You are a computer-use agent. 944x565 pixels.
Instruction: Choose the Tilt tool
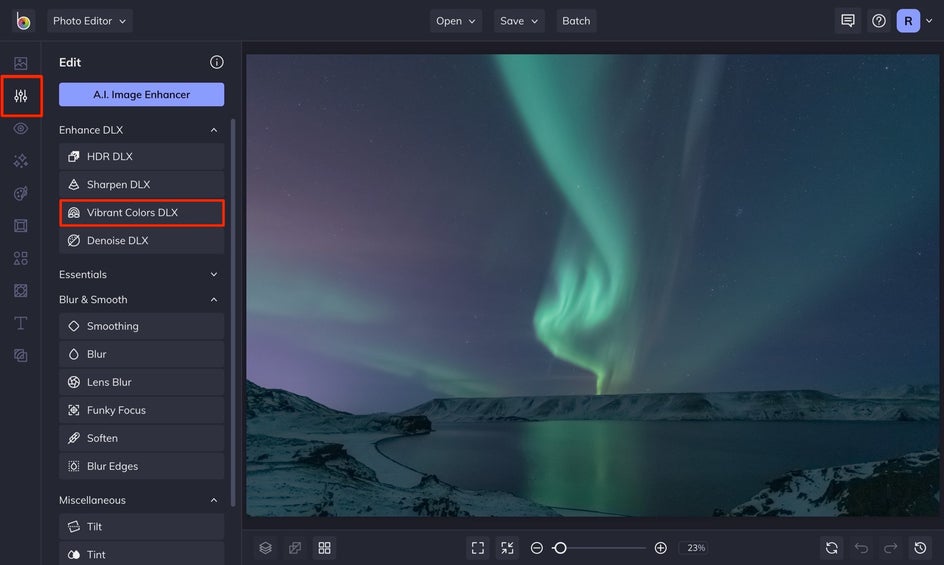coord(141,526)
